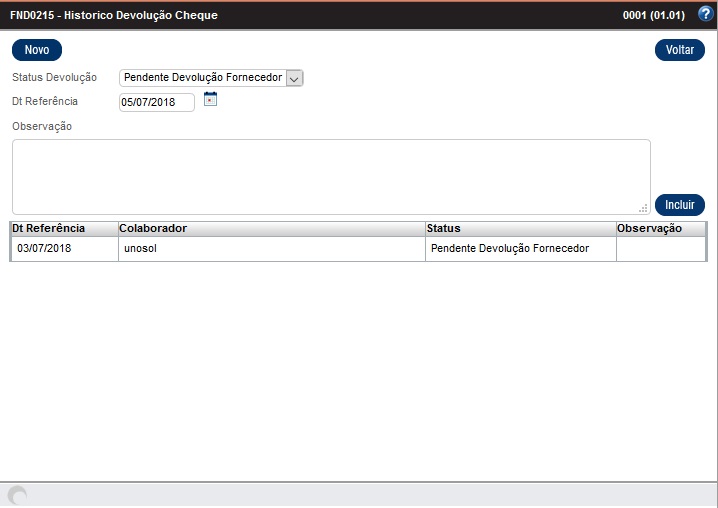Viewport: 718px width, 508px height.
Task: Click inside the Observação text area
Action: (x=330, y=176)
